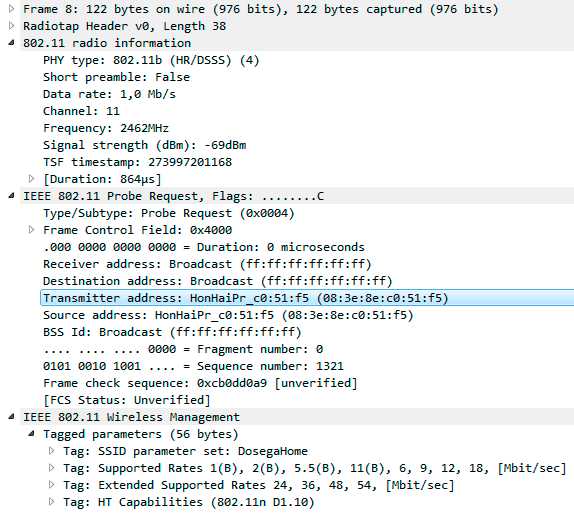The height and width of the screenshot is (513, 574).
Task: Collapse the IEEE 802.11 Wireless Management section
Action: [12, 417]
